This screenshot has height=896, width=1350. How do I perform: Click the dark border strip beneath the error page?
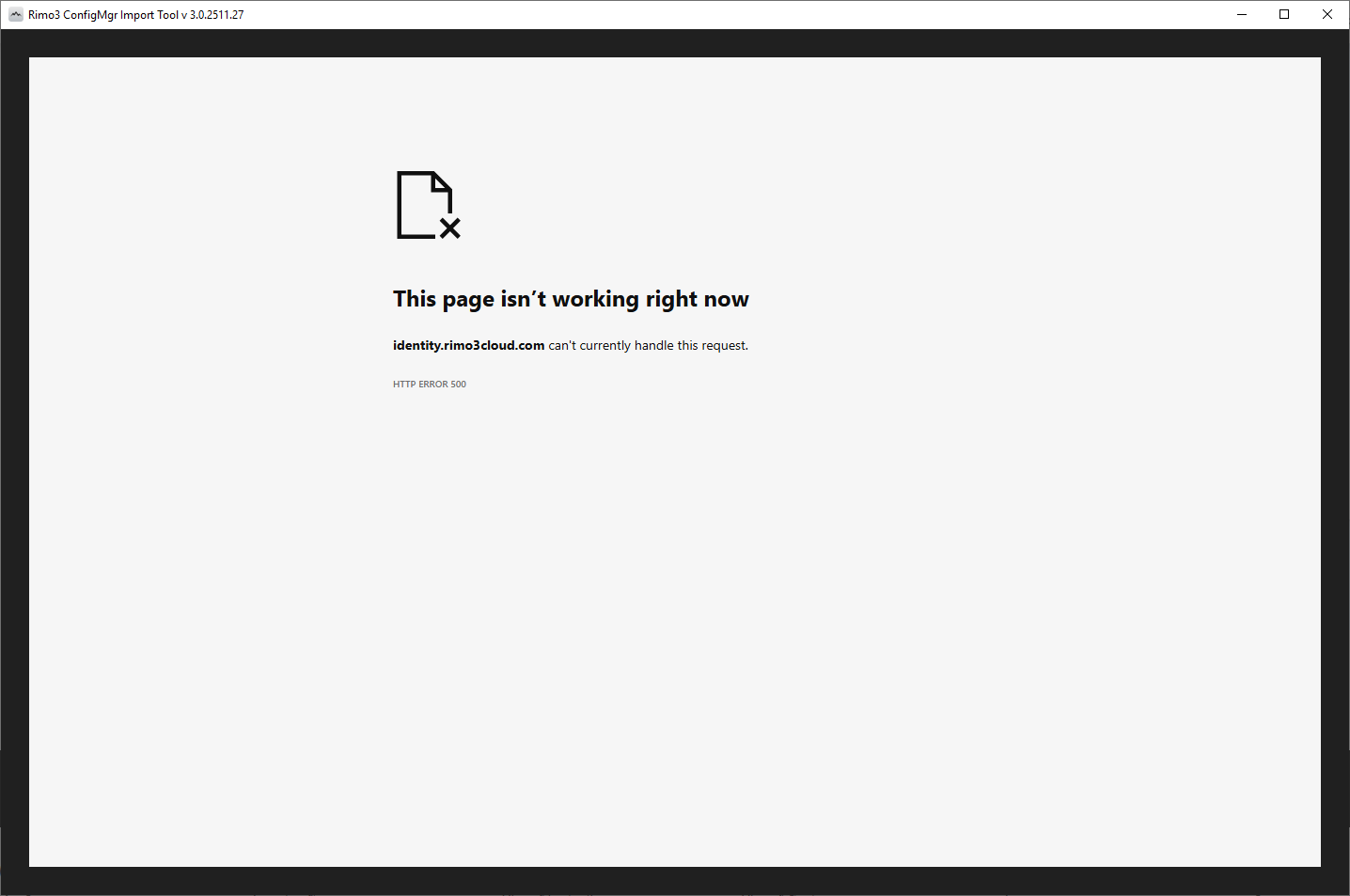pos(675,880)
